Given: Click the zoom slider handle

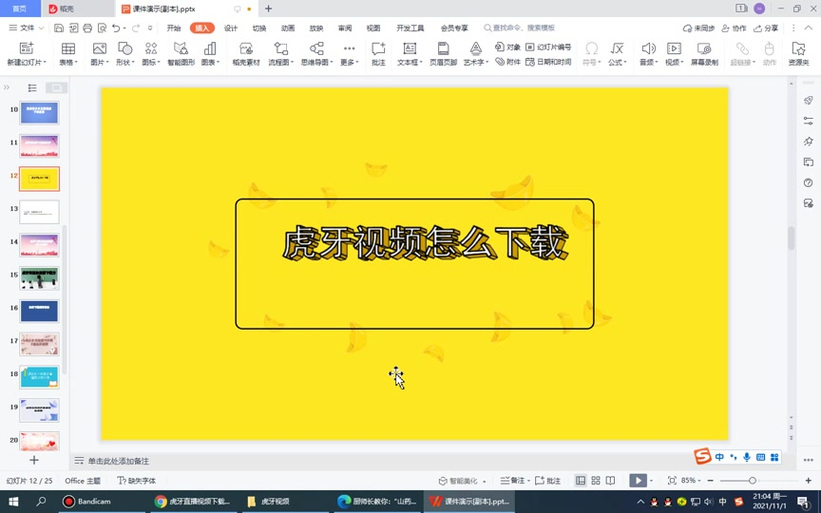Looking at the screenshot, I should tap(752, 481).
